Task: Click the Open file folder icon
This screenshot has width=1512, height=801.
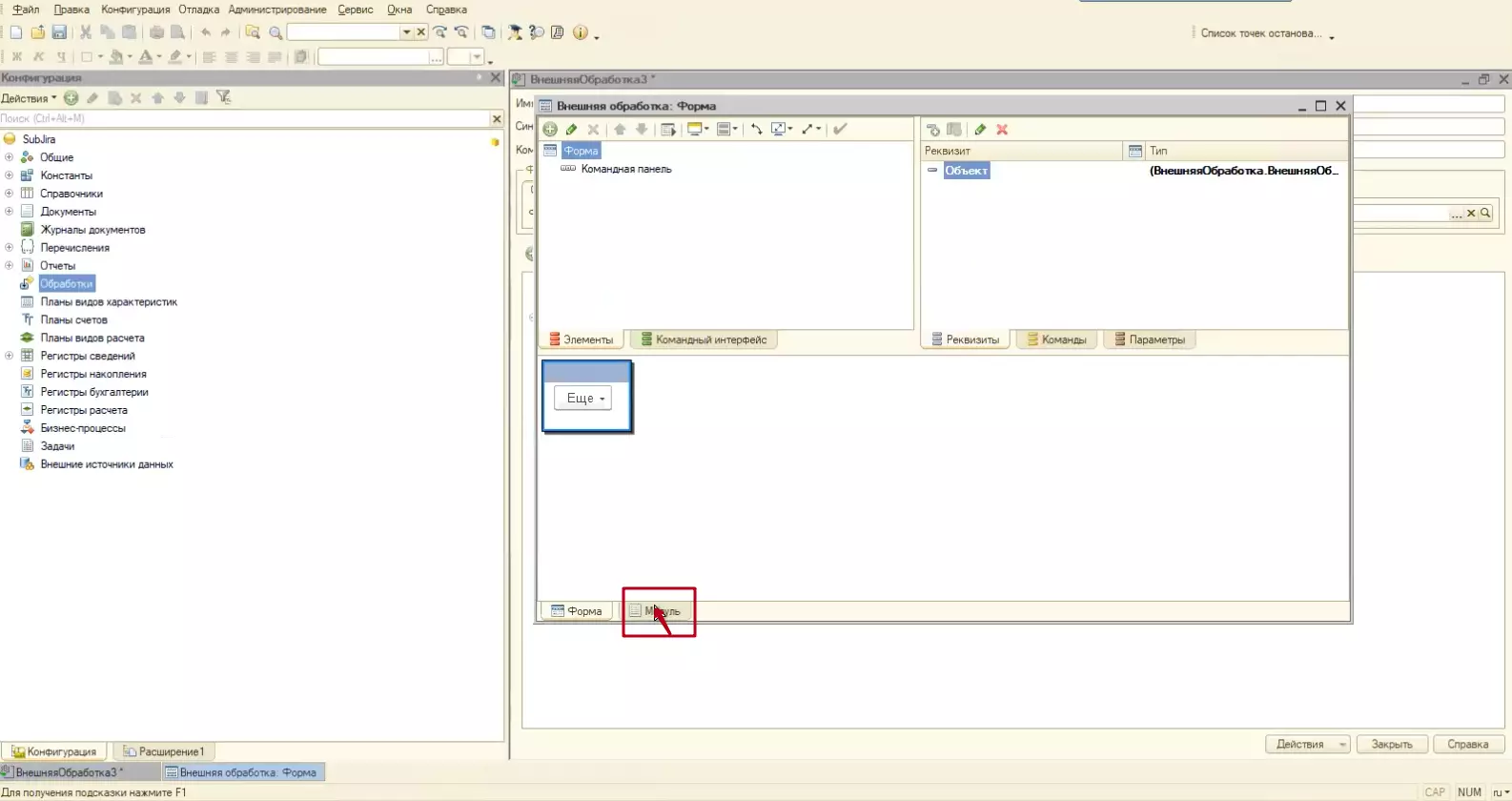Action: point(38,32)
